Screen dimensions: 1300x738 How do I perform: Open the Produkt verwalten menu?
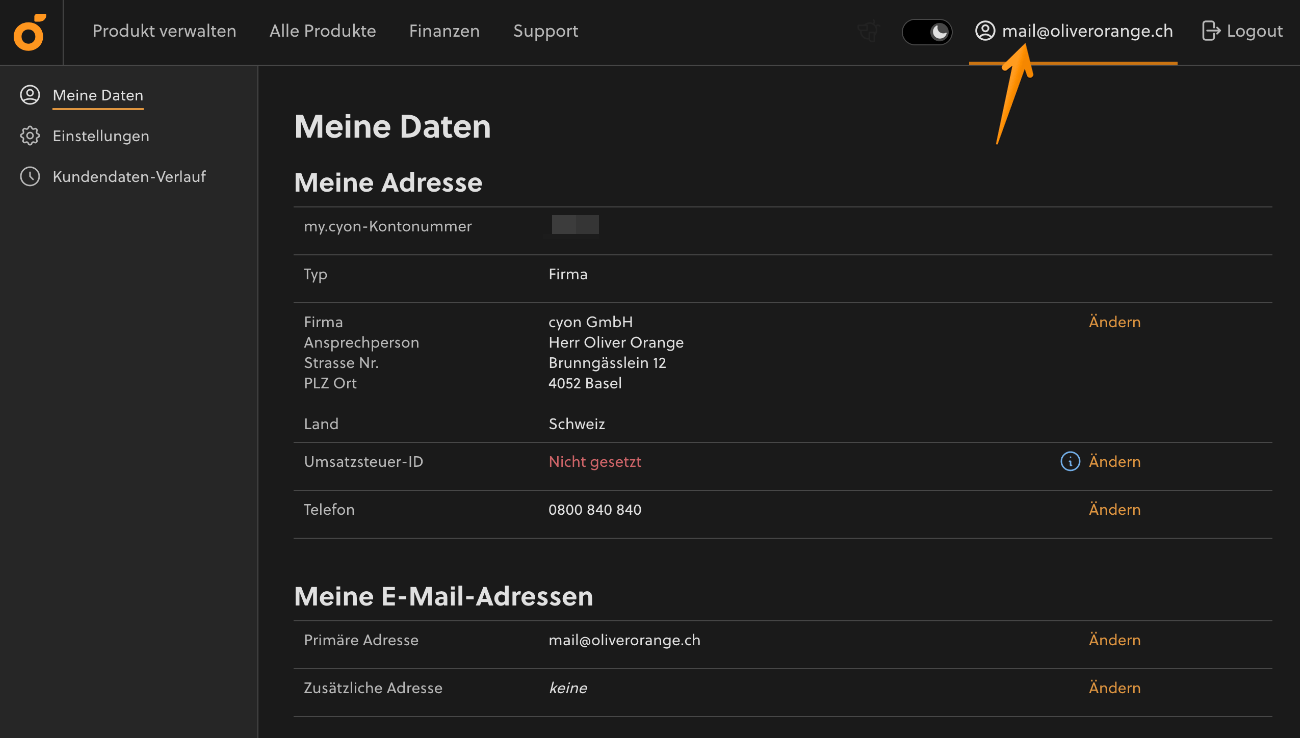[165, 31]
